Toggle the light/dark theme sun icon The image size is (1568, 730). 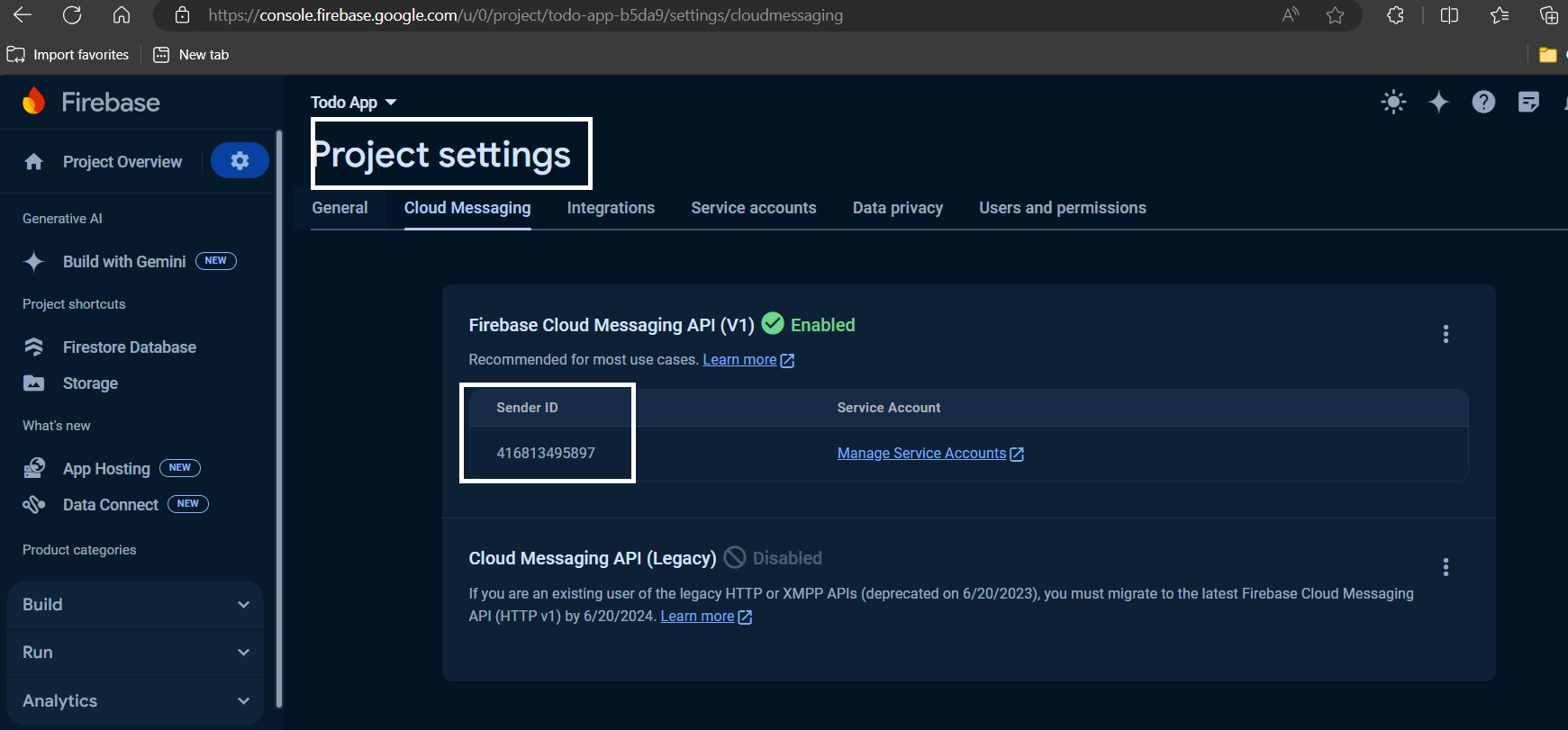1393,102
